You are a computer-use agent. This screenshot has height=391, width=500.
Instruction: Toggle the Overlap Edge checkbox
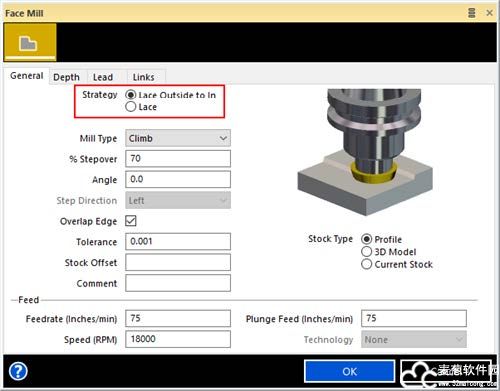click(x=131, y=221)
